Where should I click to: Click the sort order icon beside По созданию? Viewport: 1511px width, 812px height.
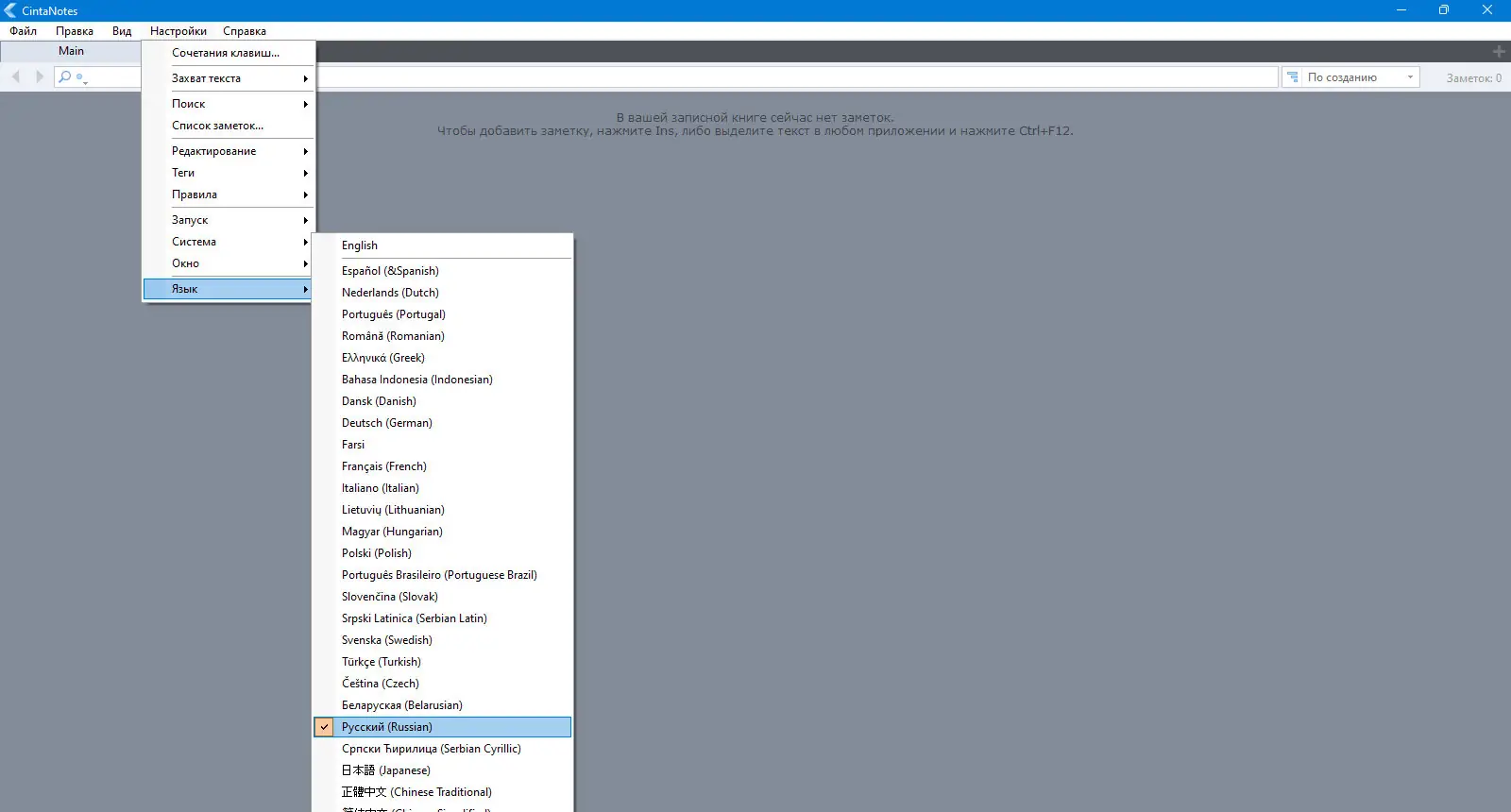click(x=1293, y=77)
